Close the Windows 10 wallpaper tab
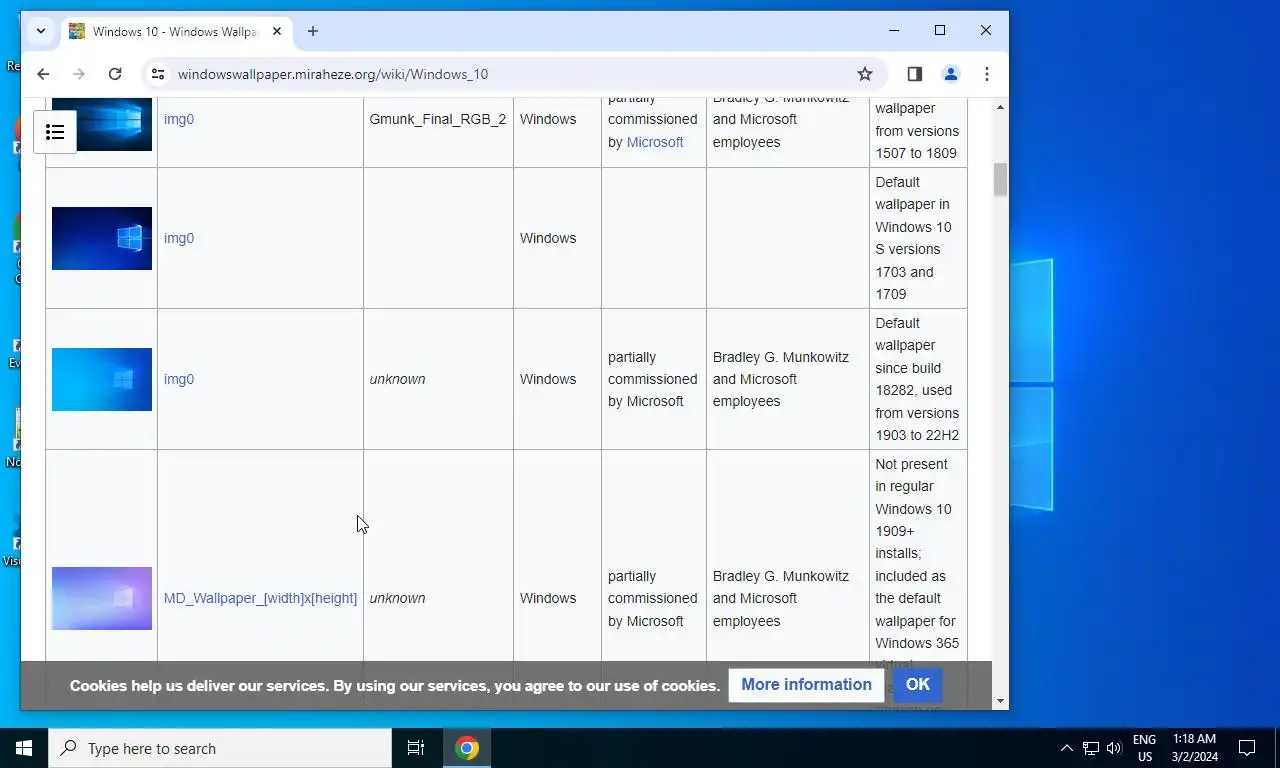Viewport: 1280px width, 768px height. 277,31
